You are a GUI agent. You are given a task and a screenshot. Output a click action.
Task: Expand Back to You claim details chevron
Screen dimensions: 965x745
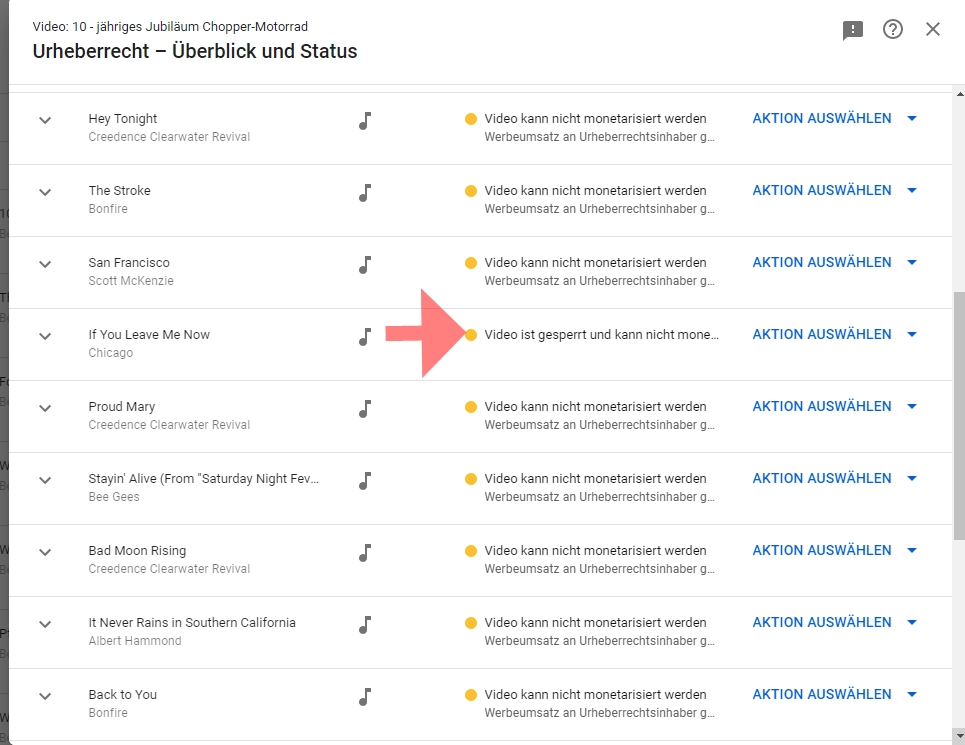pos(45,696)
